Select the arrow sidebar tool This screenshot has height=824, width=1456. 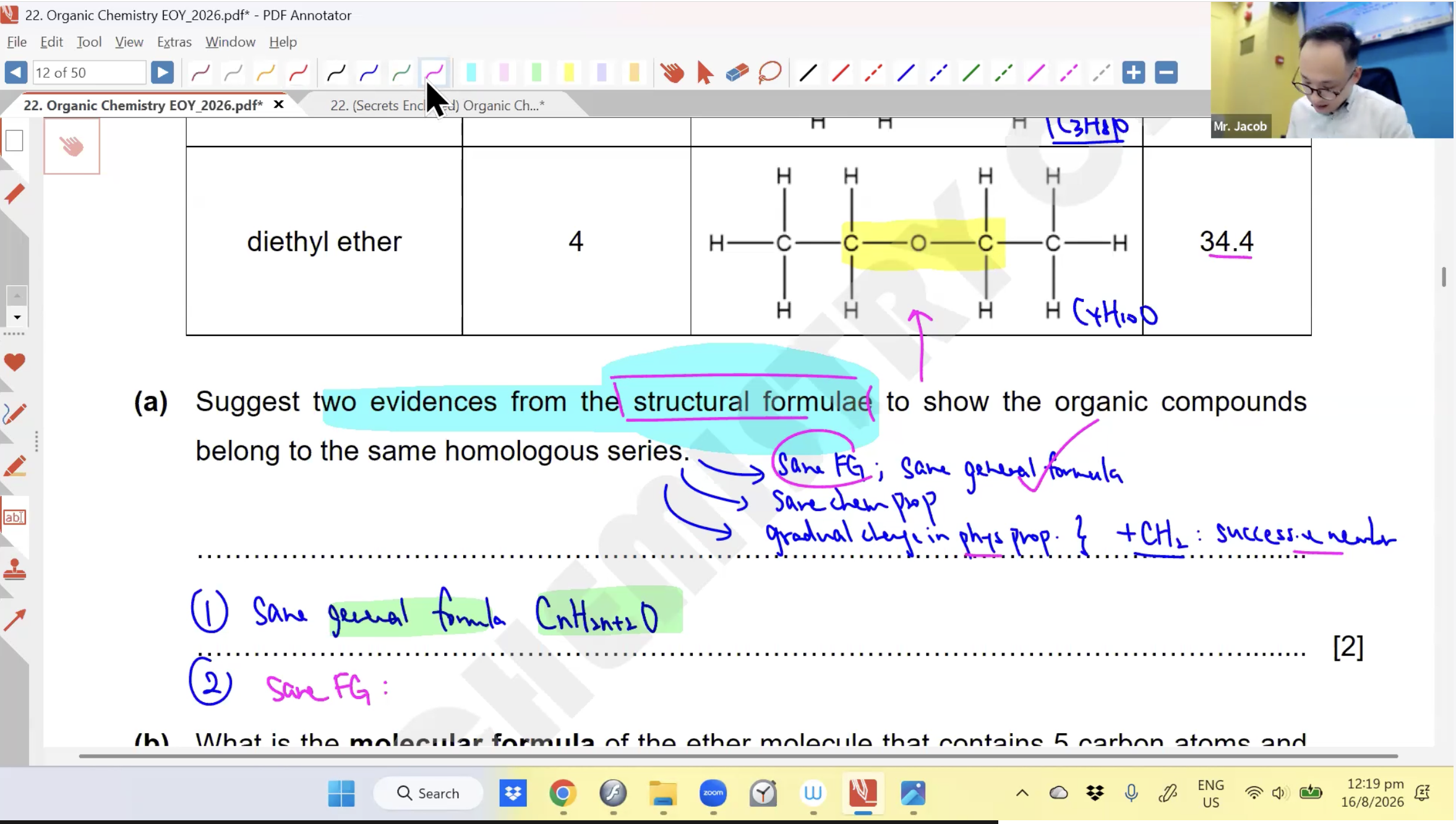coord(14,620)
